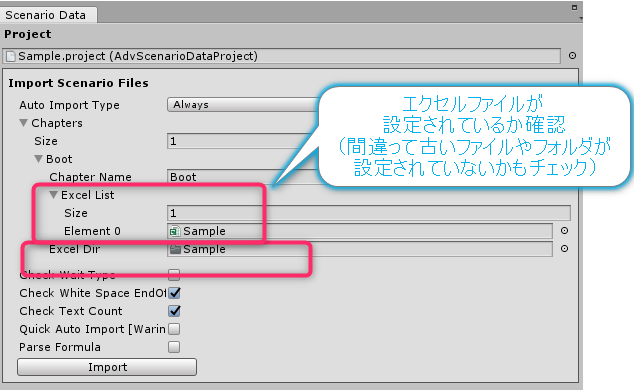
Task: Collapse the Excel List foldout
Action: [53, 195]
